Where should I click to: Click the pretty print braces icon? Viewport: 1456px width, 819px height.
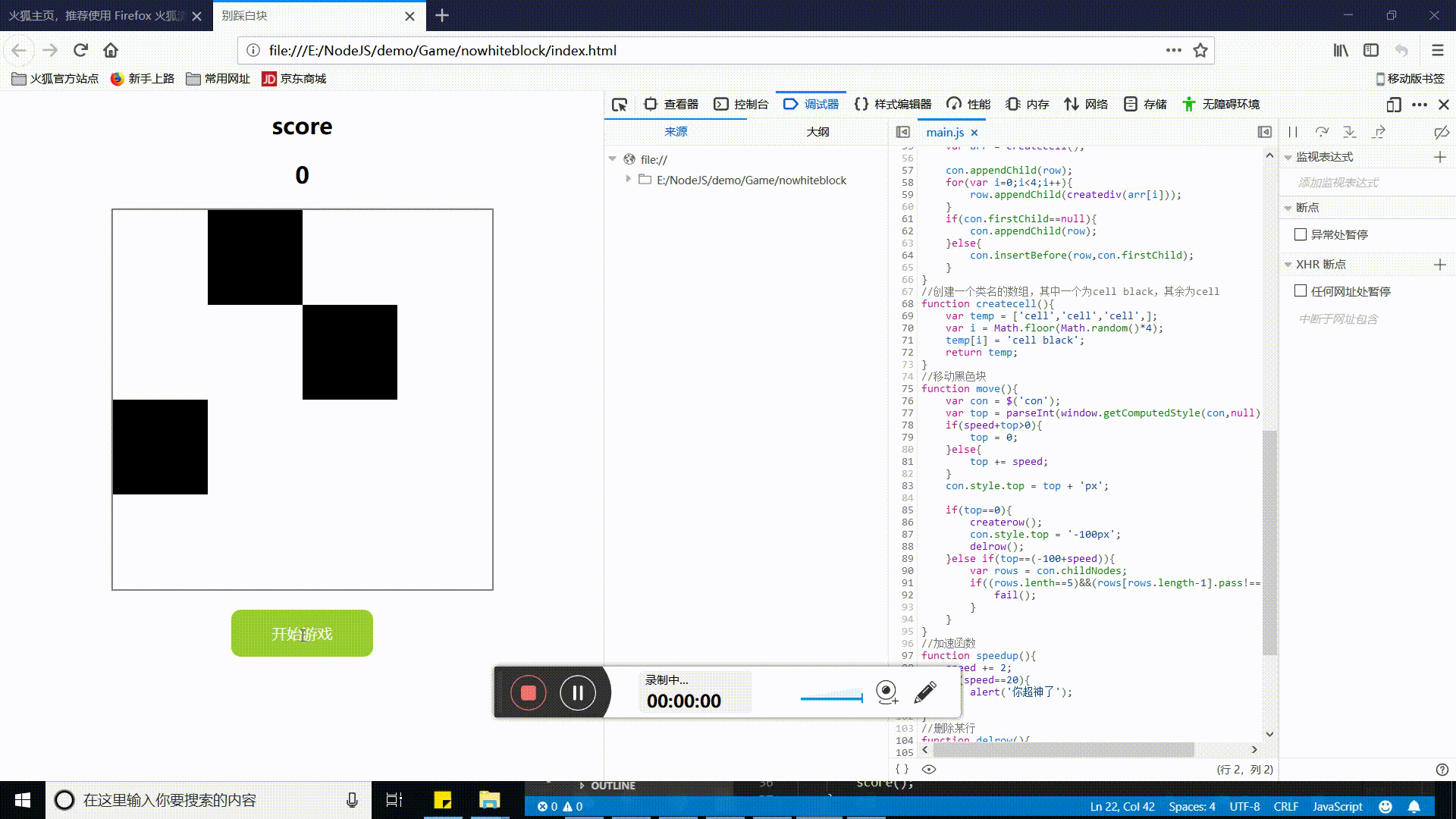(902, 769)
